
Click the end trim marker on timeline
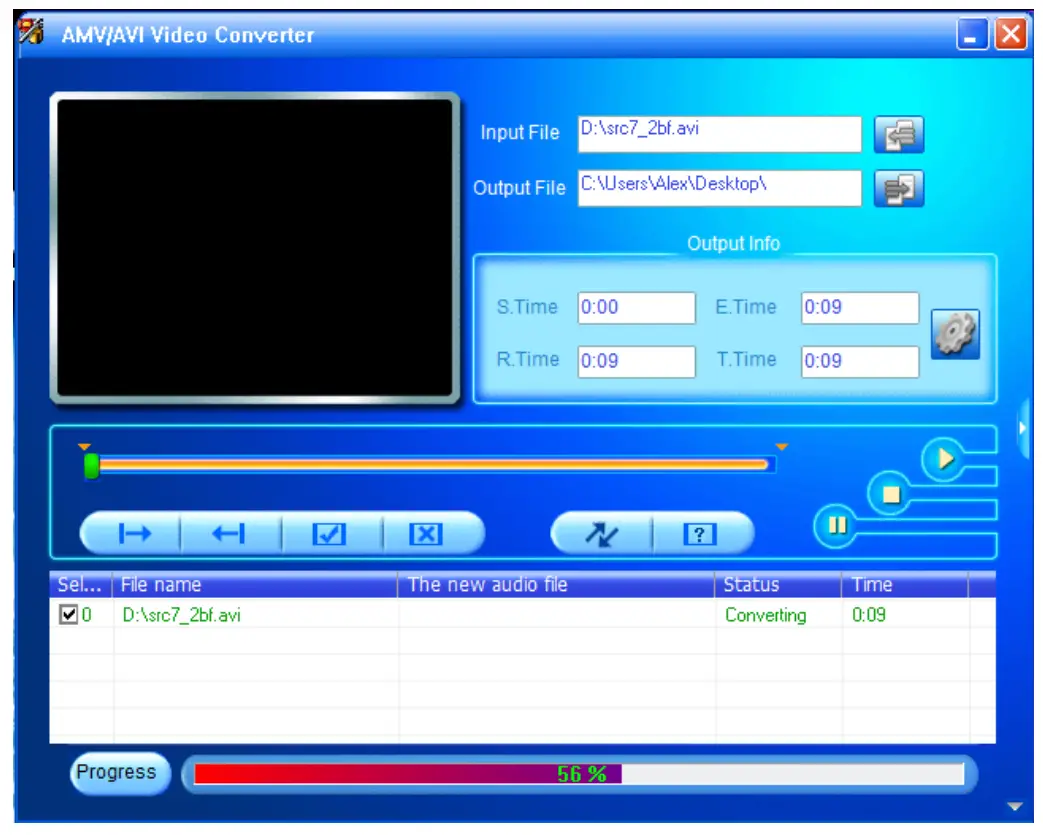[x=782, y=446]
